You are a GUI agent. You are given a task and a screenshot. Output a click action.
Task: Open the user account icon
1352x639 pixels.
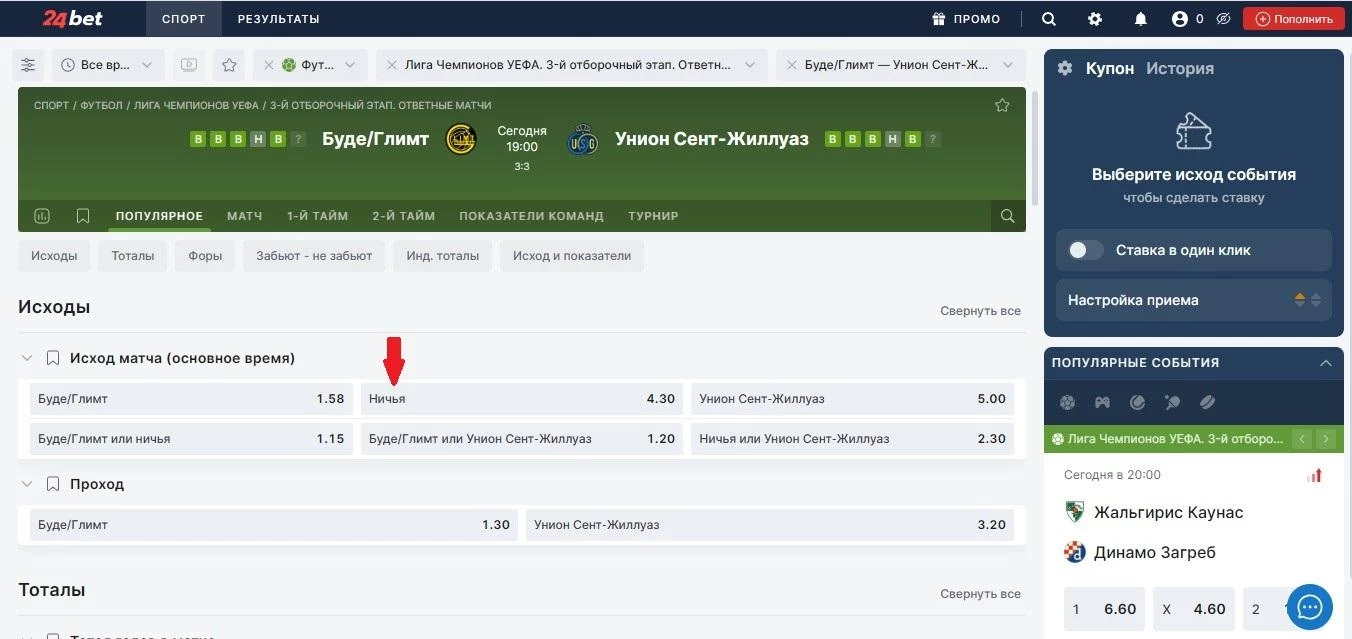(x=1180, y=19)
